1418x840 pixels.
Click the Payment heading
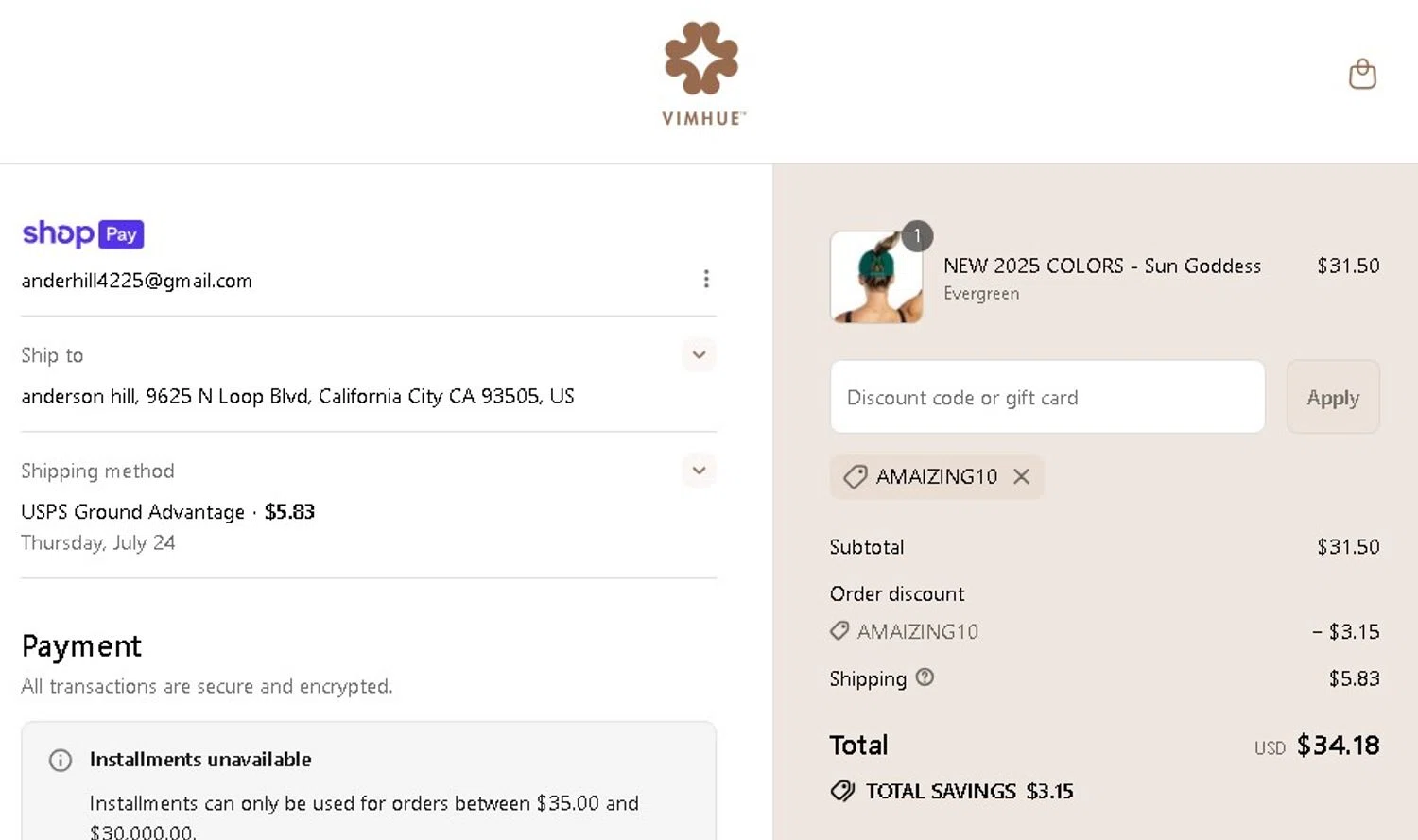[81, 646]
